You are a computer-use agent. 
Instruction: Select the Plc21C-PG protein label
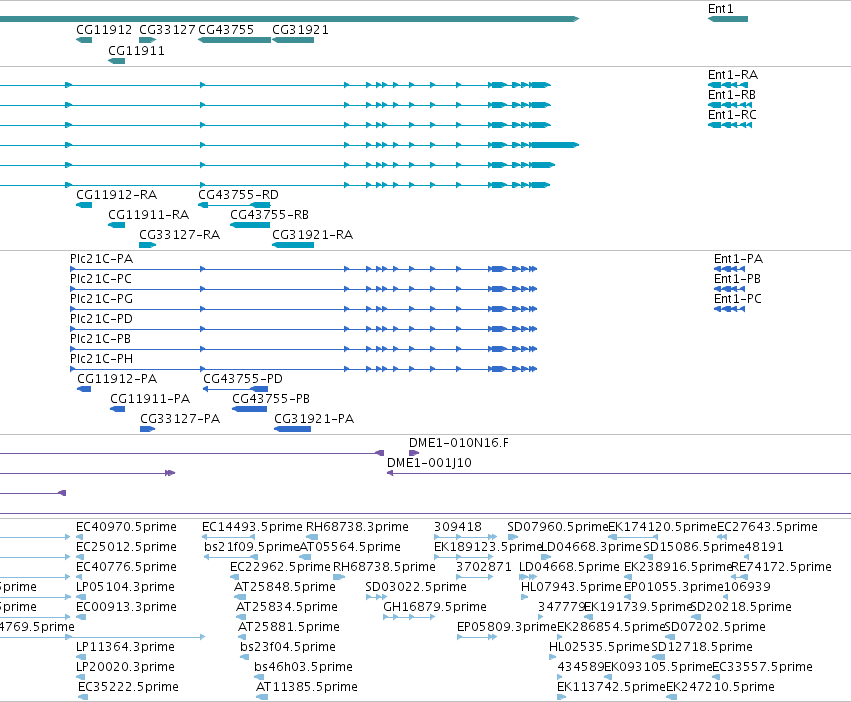(x=101, y=299)
